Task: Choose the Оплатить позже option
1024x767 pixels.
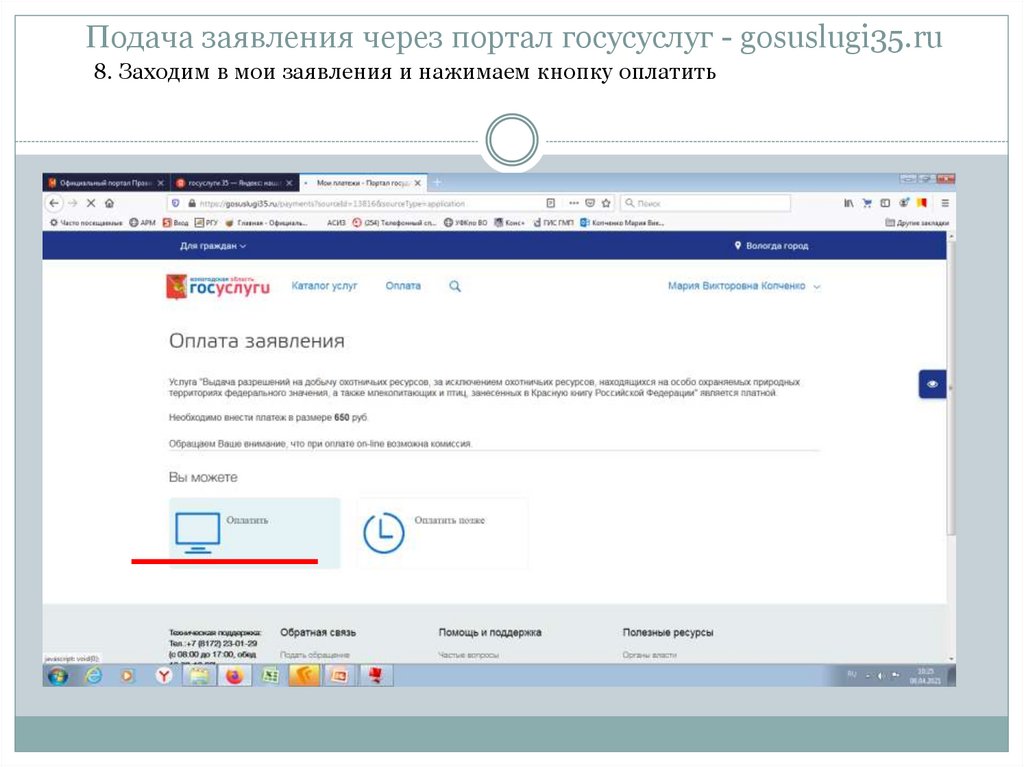Action: pyautogui.click(x=442, y=533)
